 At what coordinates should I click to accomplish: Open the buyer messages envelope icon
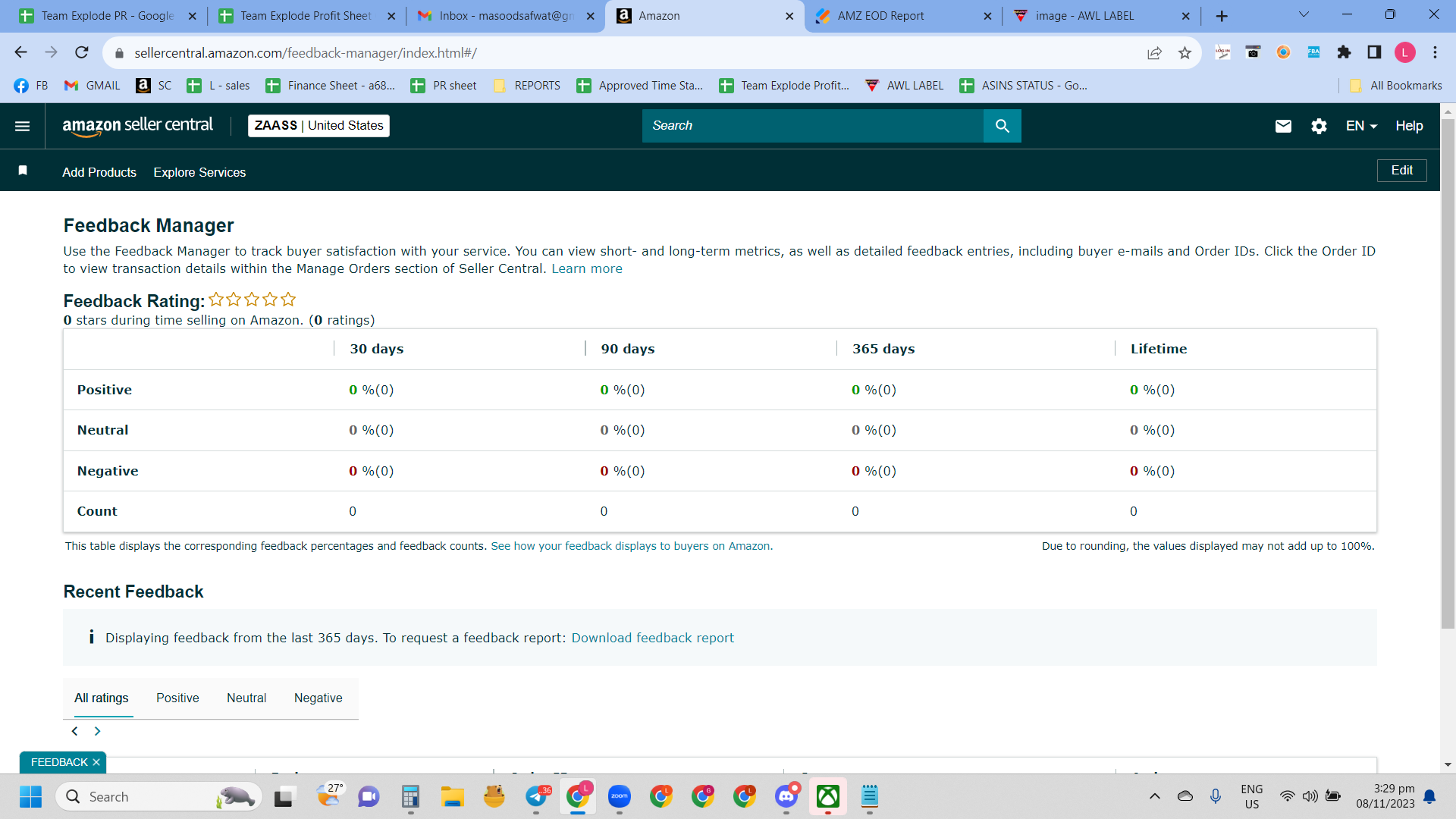tap(1283, 126)
